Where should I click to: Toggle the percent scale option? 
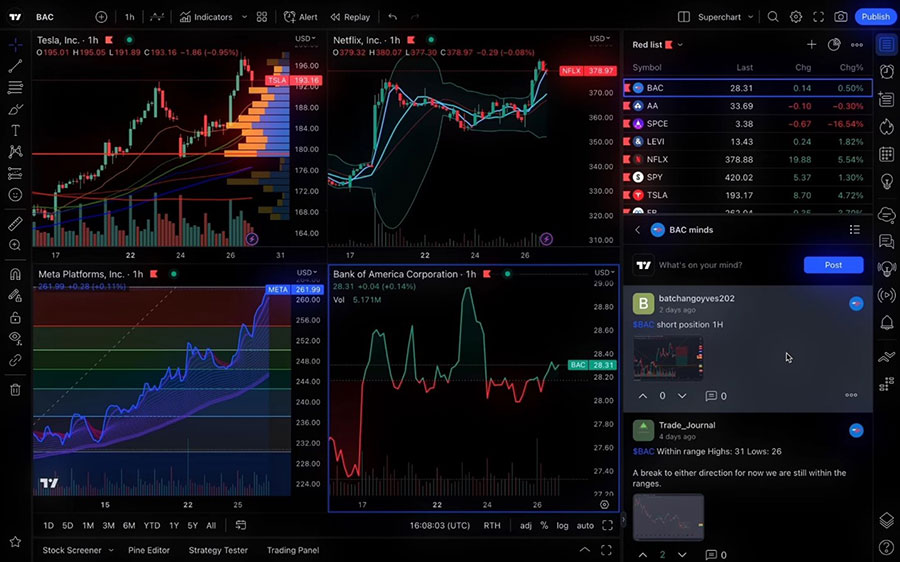click(544, 525)
